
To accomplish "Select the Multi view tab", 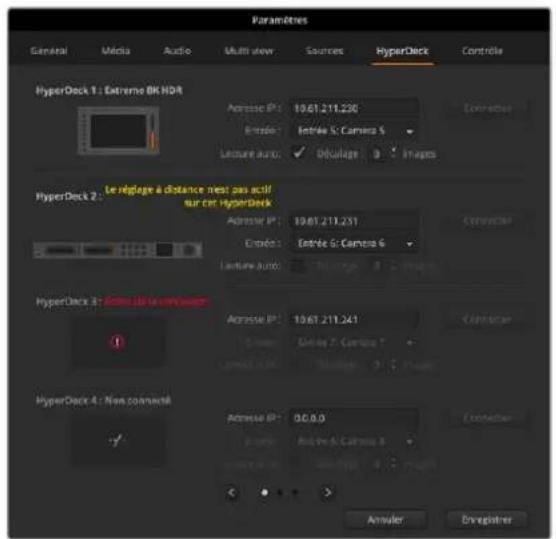I will (x=249, y=51).
